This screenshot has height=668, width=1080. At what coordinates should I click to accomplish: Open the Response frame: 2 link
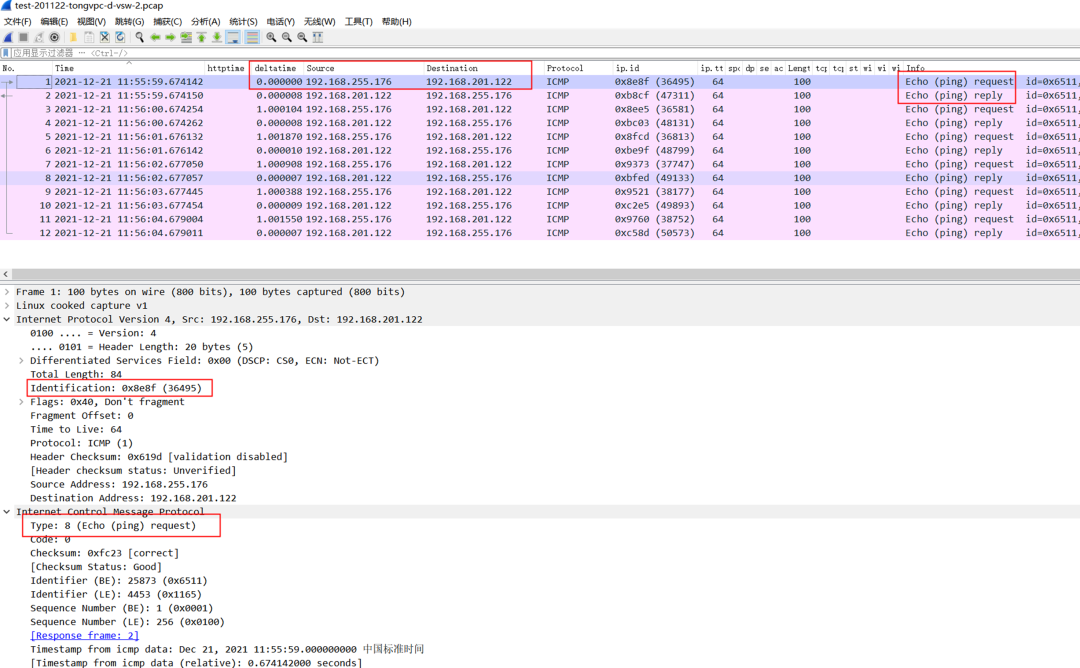tap(85, 636)
